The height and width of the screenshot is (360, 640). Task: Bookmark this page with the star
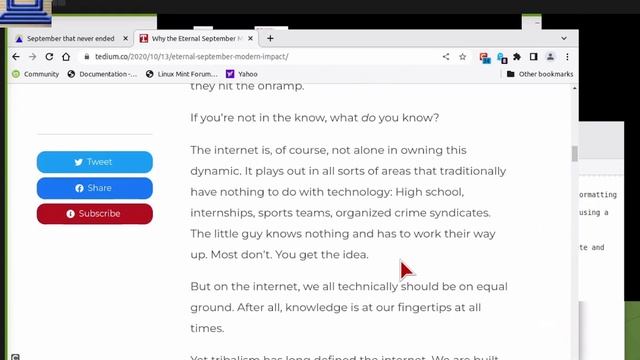pos(462,57)
